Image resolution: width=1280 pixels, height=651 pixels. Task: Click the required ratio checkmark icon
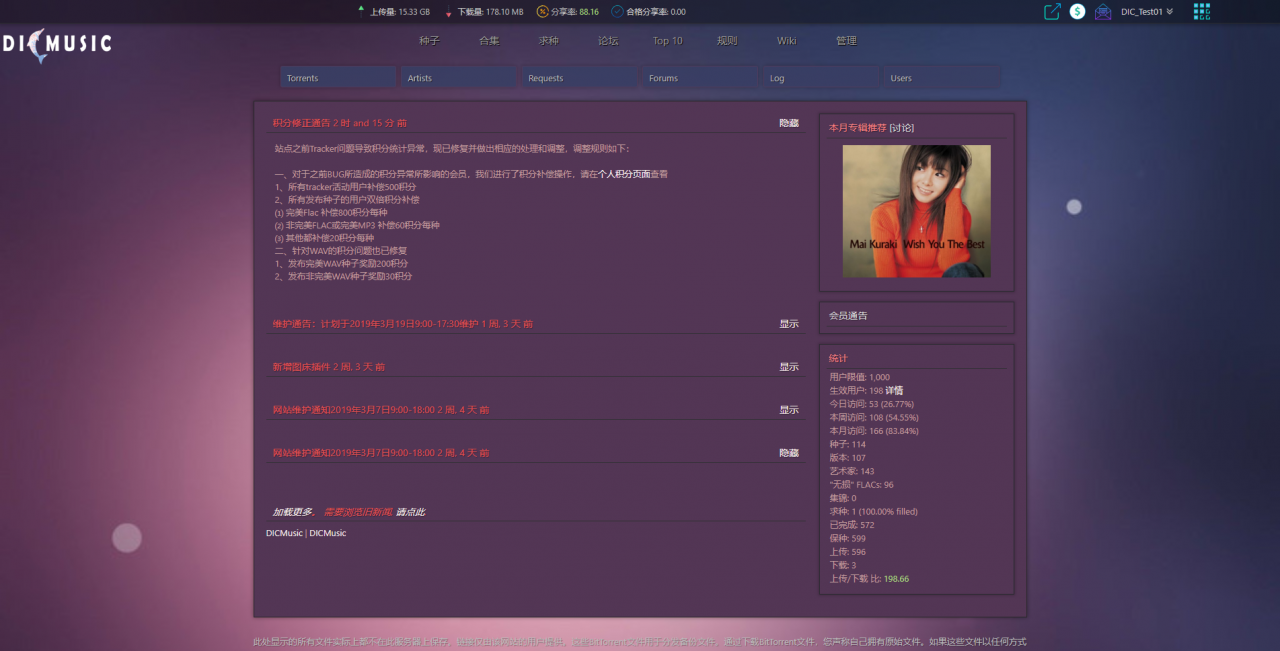coord(617,12)
